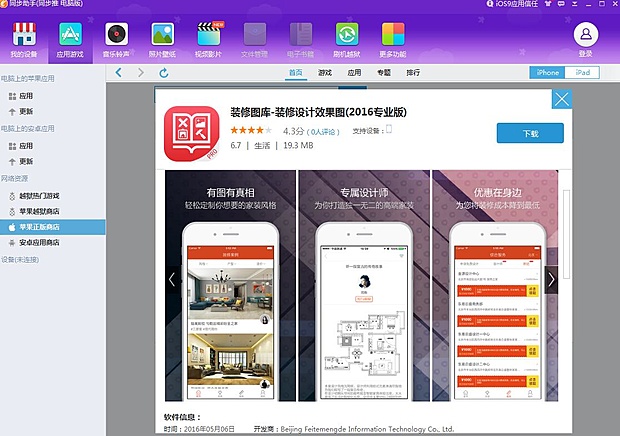Click the 刷机越狱 (Flash/Jailbreak) icon

(347, 38)
